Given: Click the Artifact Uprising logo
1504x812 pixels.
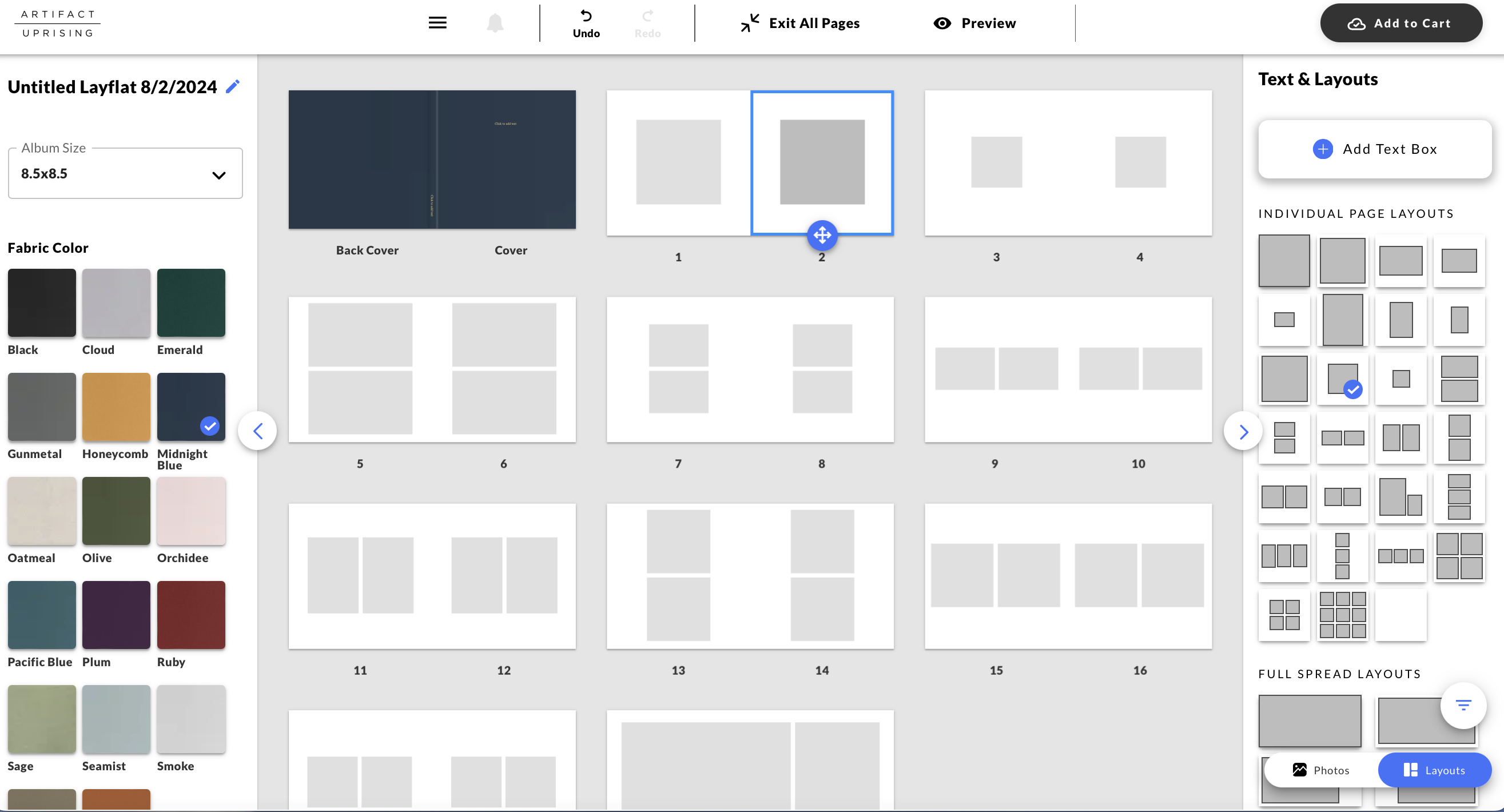Looking at the screenshot, I should tap(57, 23).
